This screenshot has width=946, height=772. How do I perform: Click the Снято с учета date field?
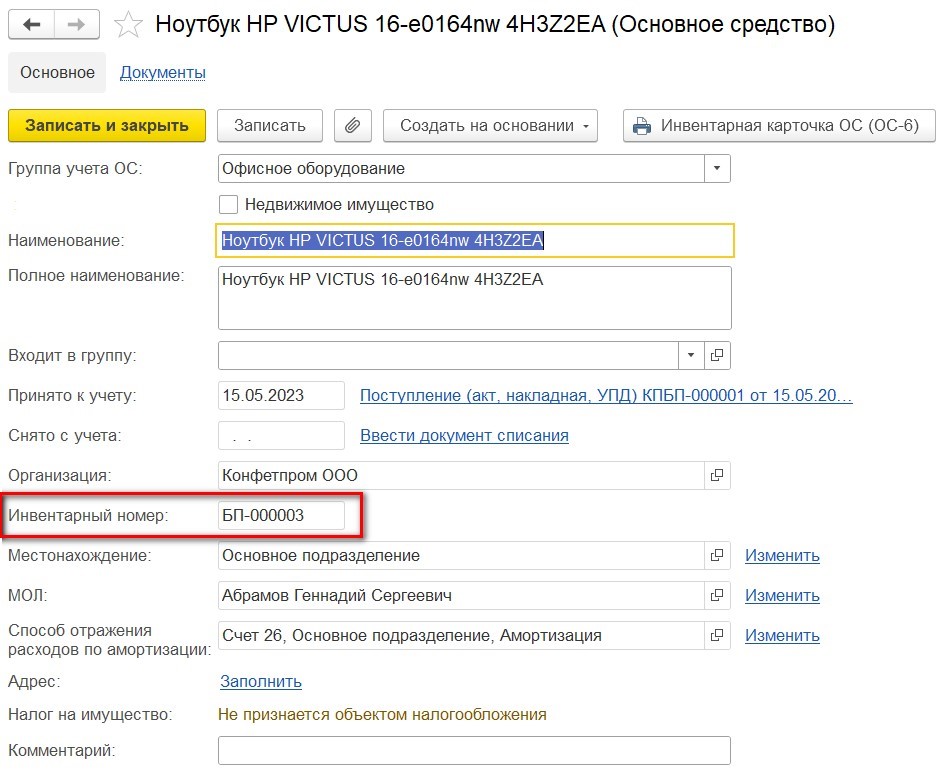(x=281, y=435)
